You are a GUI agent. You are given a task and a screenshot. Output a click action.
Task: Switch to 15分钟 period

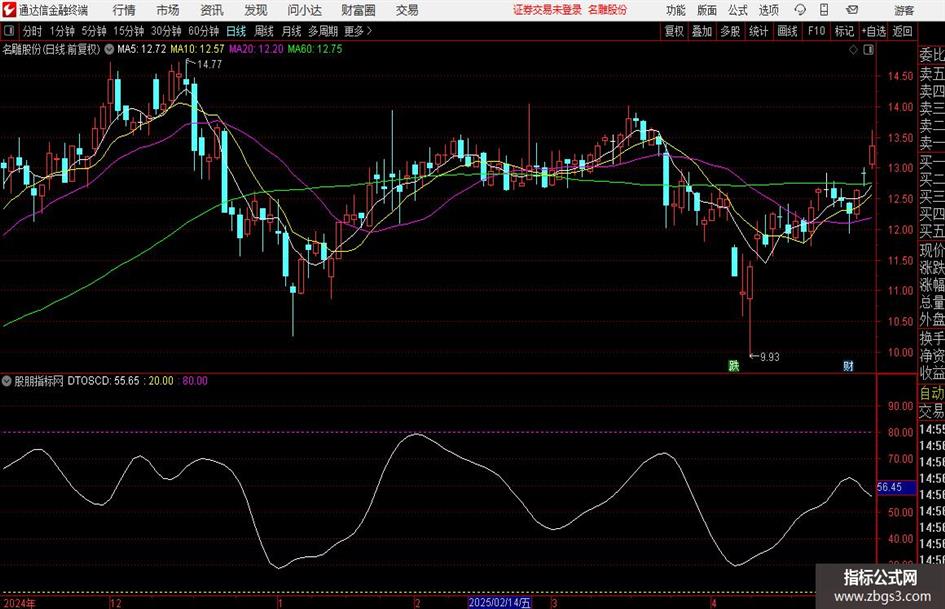pos(128,31)
